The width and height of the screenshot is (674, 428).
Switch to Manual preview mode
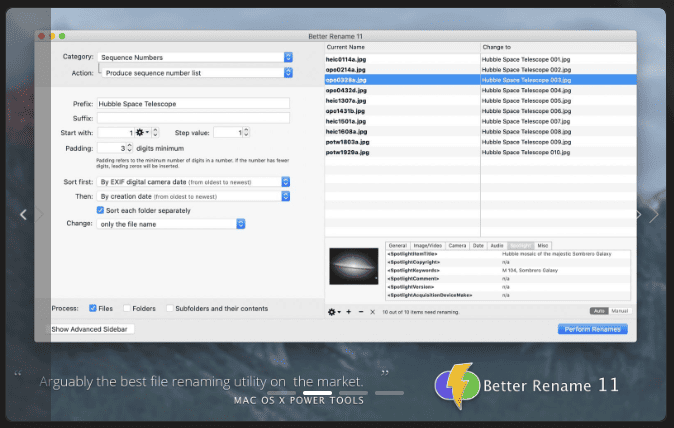[x=619, y=311]
